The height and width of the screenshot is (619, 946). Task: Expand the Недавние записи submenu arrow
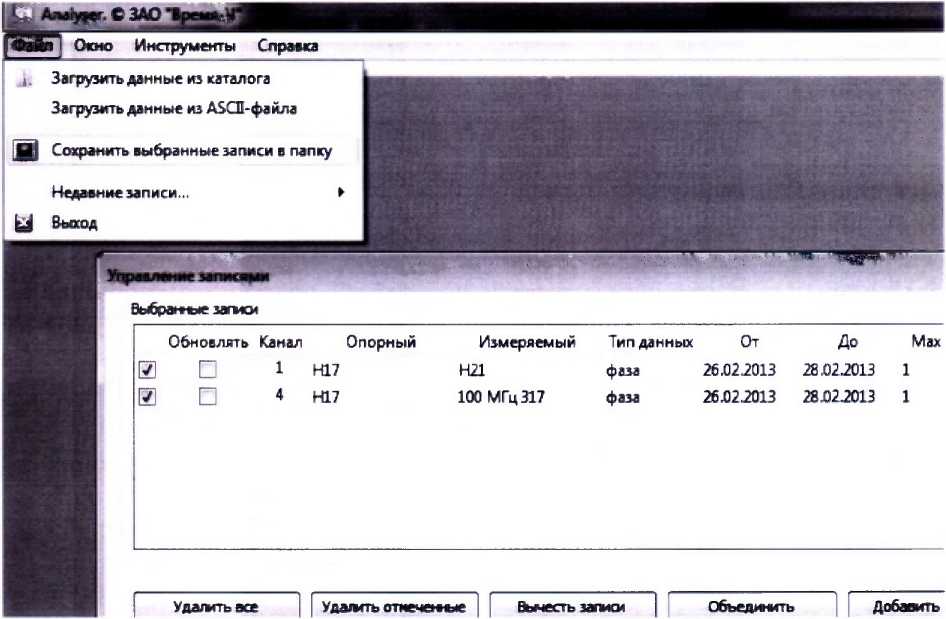[341, 192]
